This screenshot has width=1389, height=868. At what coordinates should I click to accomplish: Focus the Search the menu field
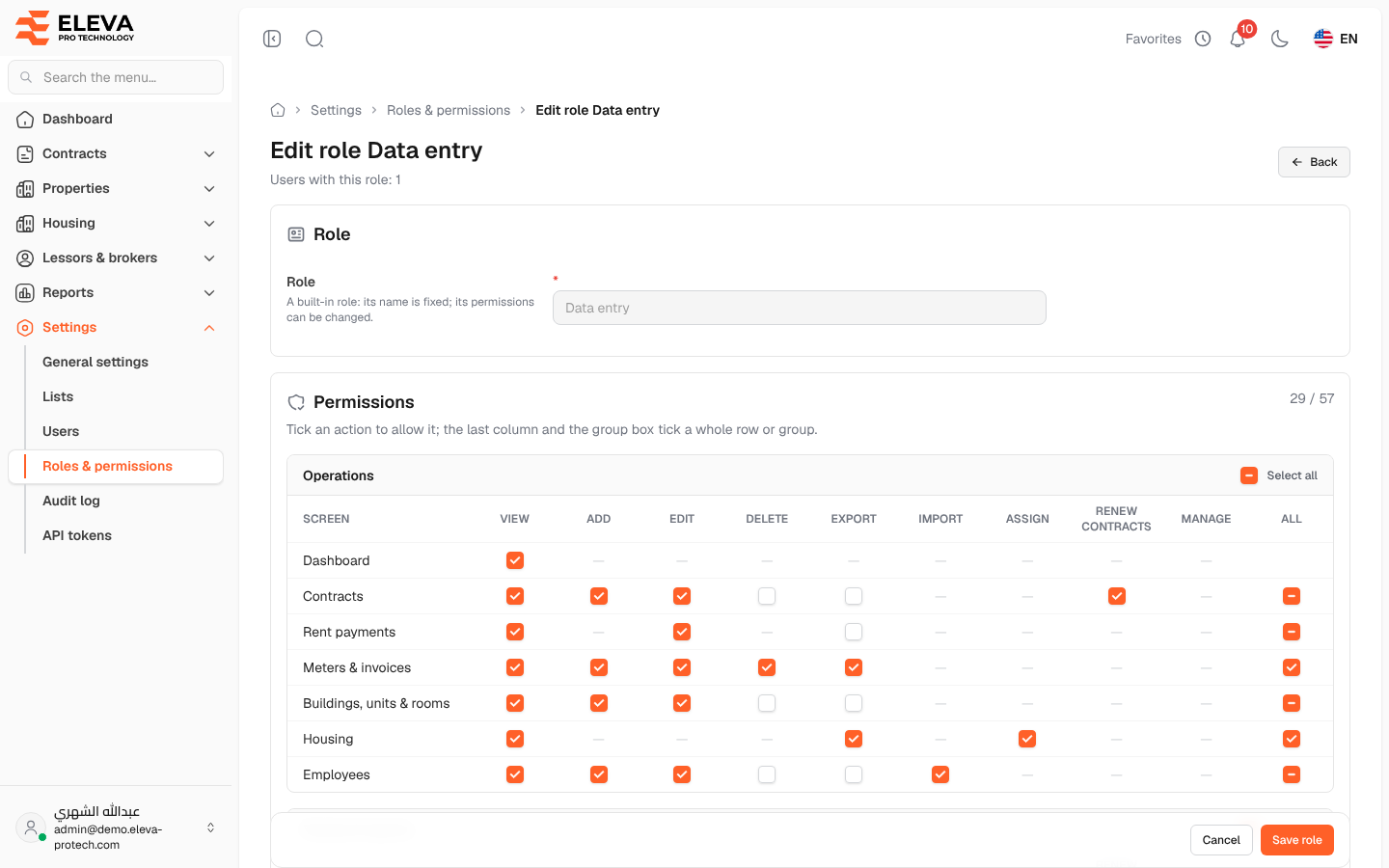click(x=116, y=77)
